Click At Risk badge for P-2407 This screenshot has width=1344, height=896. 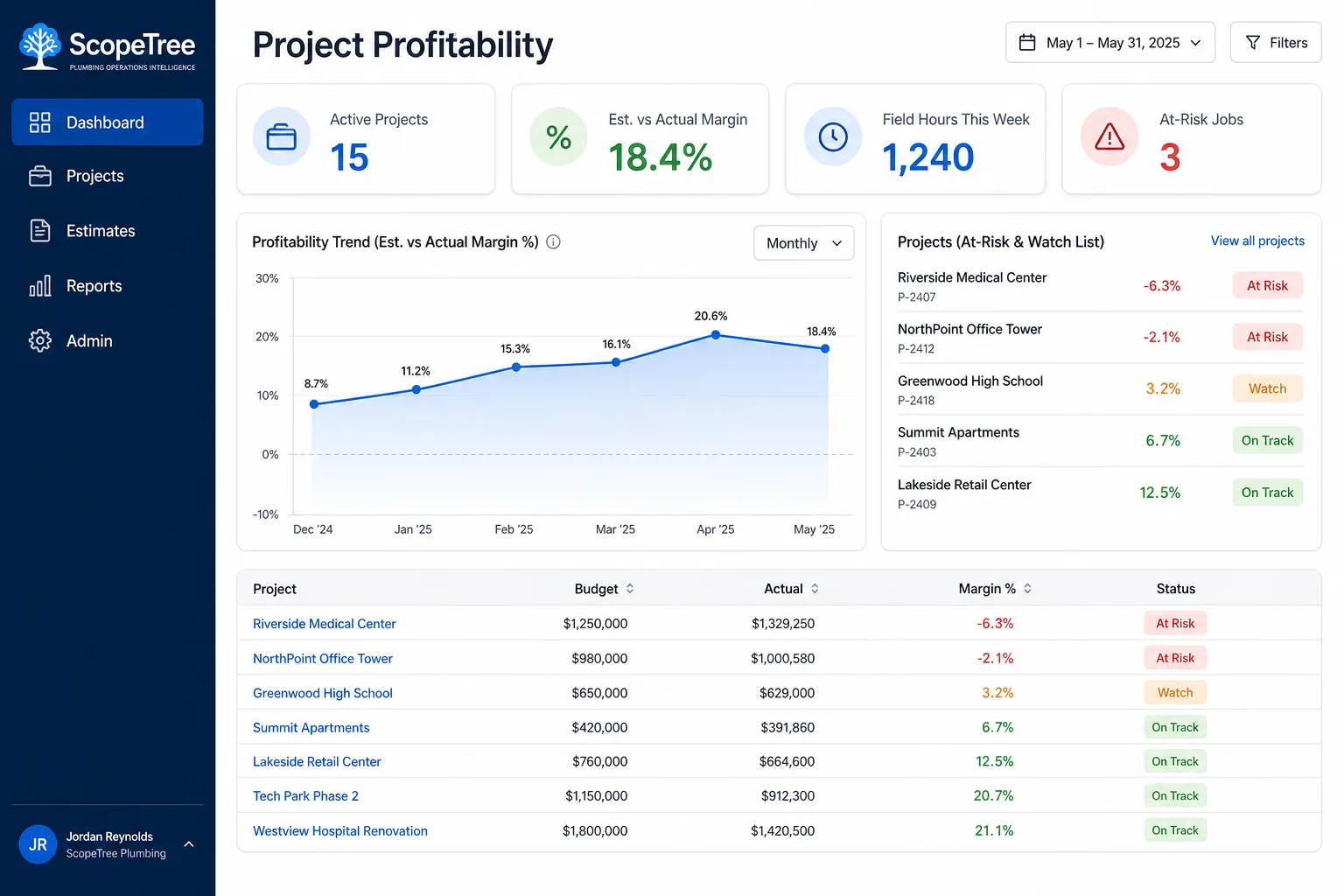click(x=1267, y=285)
